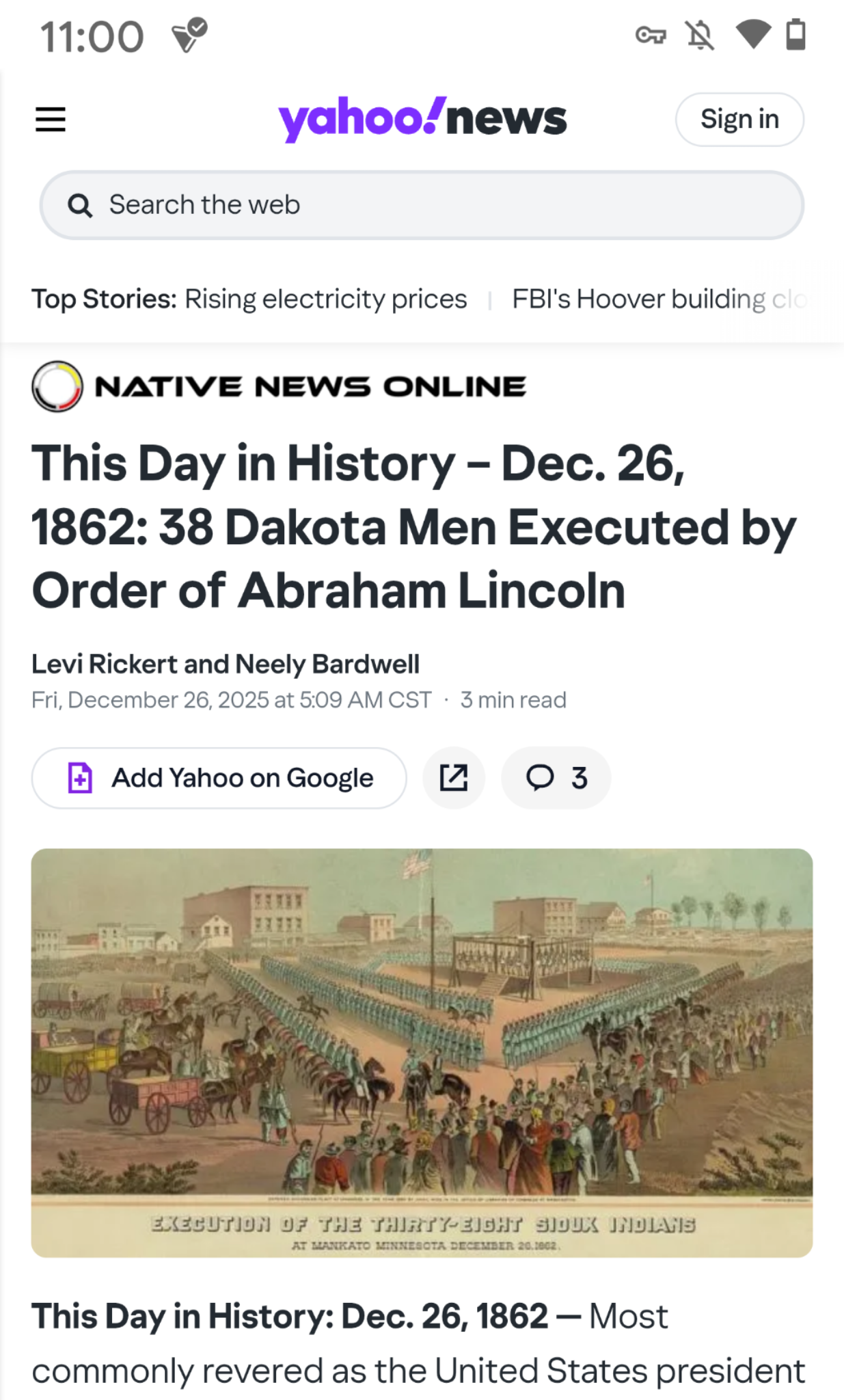Tap Add Yahoo on Google button
This screenshot has height=1400, width=844.
219,778
